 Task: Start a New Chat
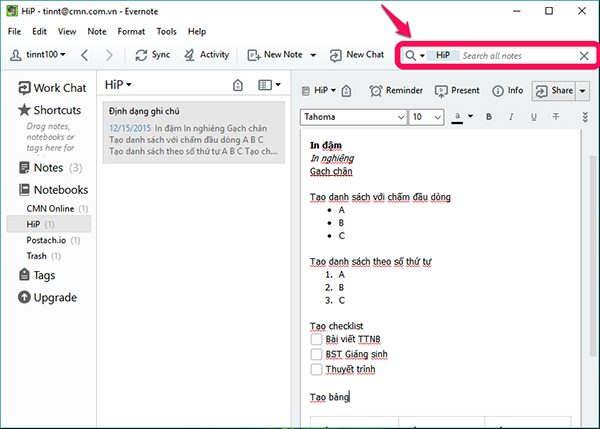(357, 55)
